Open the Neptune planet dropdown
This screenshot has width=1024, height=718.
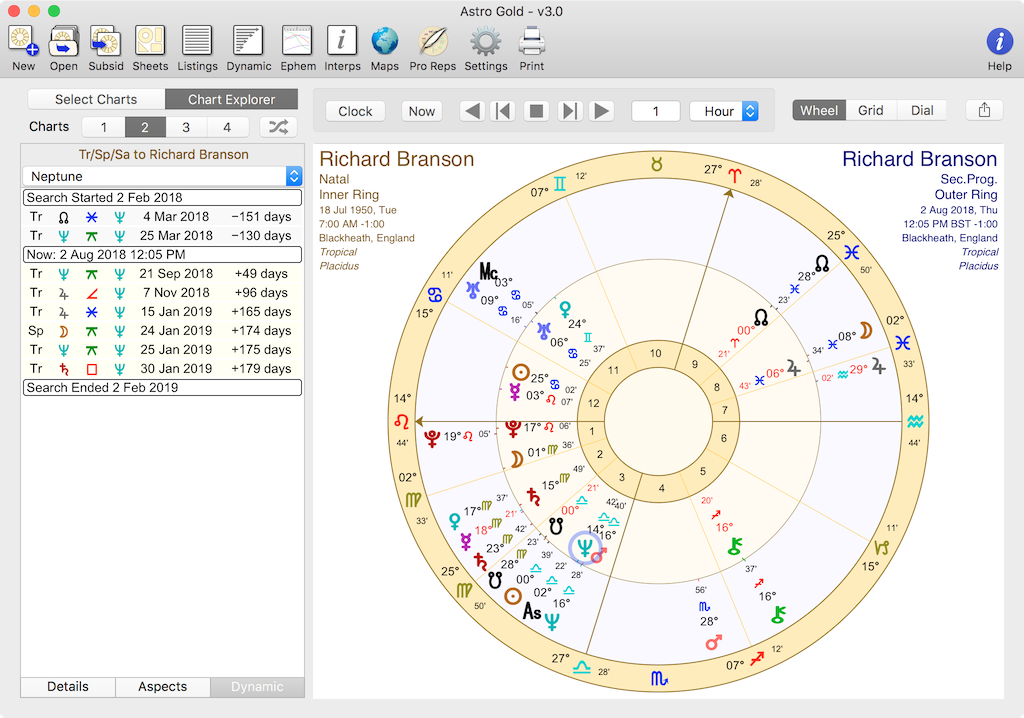coord(162,176)
